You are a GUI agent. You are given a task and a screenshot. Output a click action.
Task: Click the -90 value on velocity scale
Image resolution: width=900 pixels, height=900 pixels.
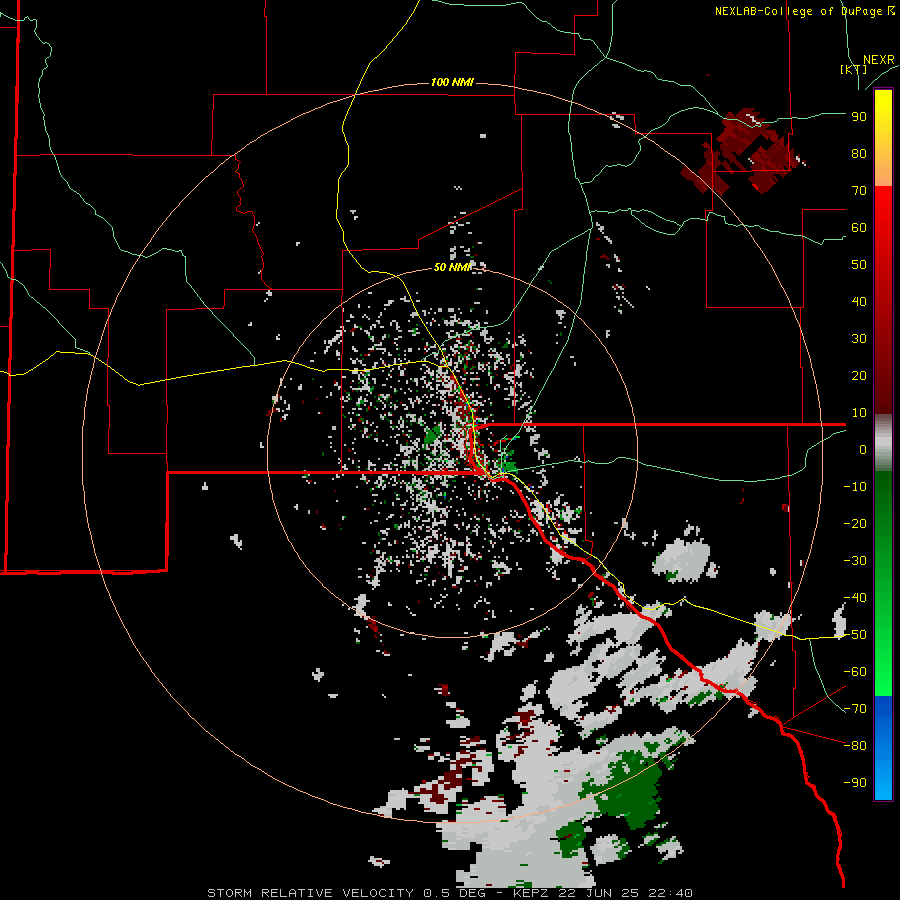855,783
